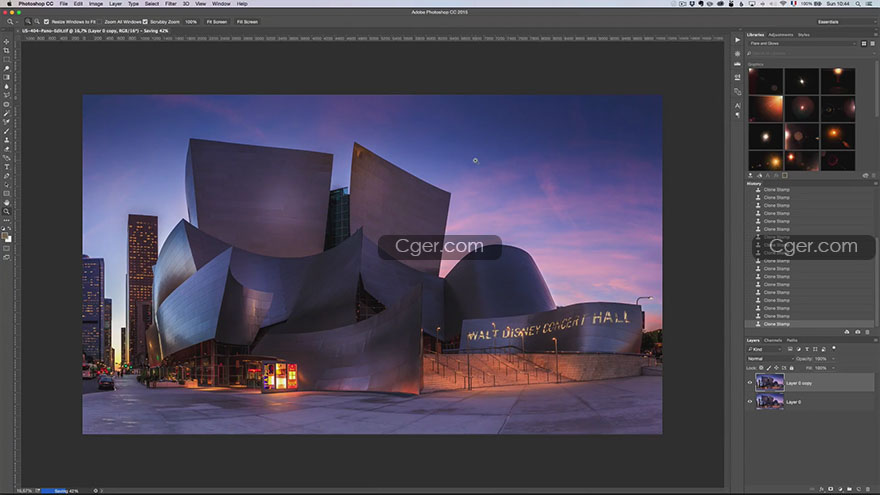
Task: Create a new snapshot in the History panel
Action: 858,332
